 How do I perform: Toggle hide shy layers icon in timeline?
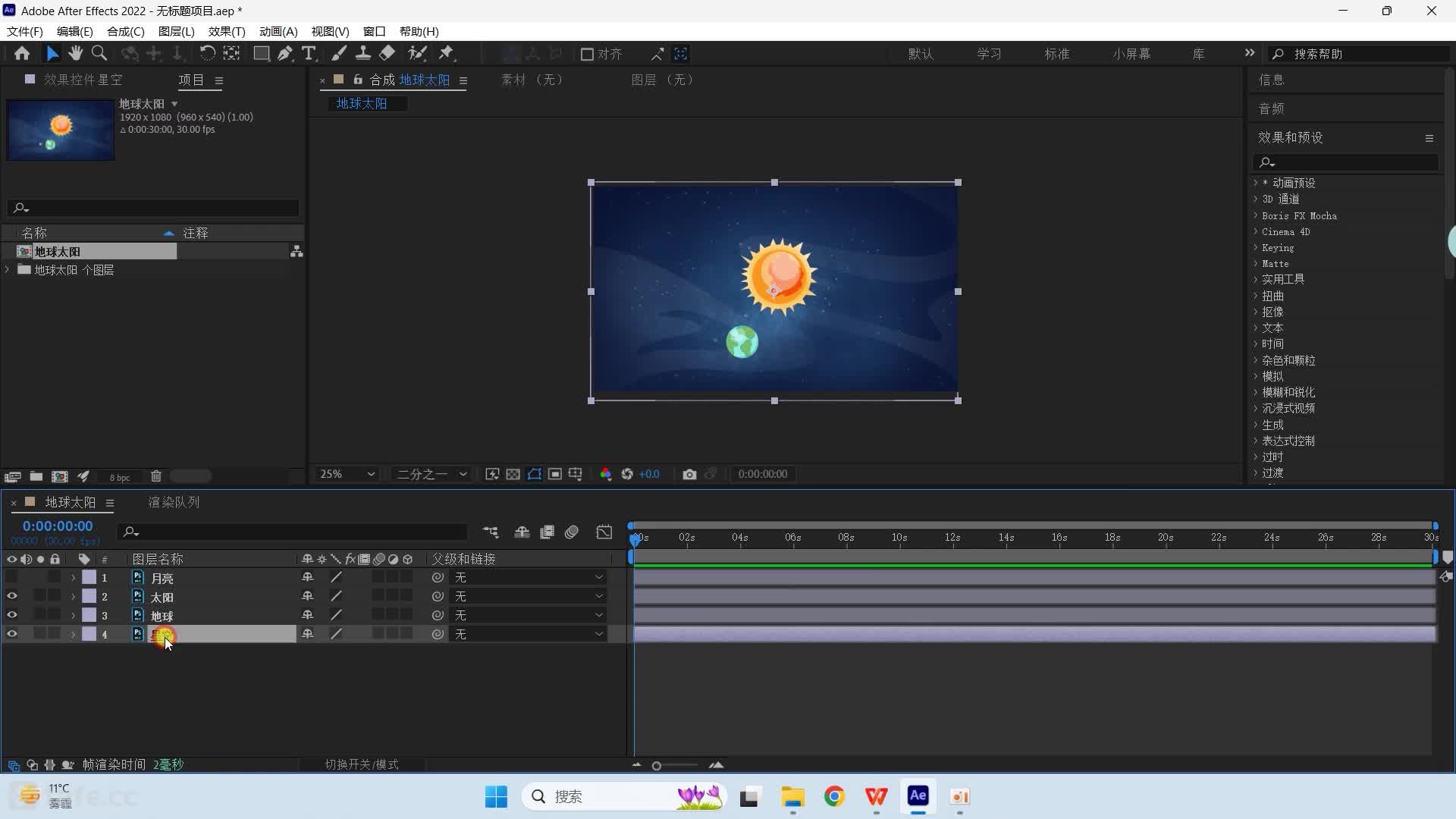point(522,532)
